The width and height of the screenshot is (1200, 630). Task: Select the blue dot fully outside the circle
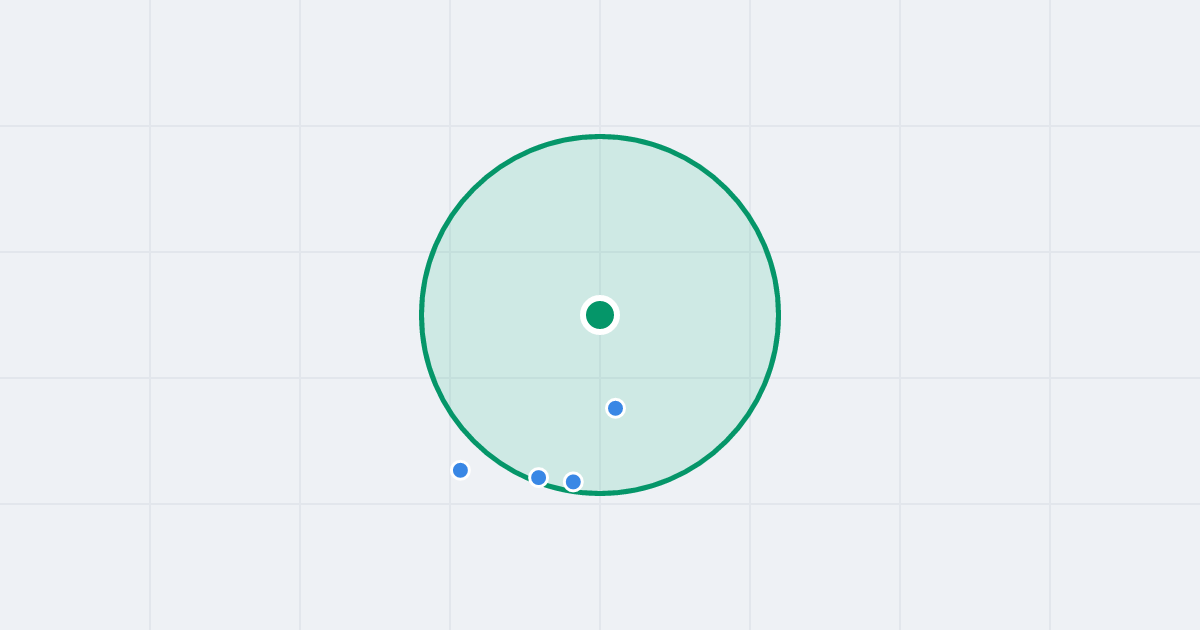(x=460, y=470)
